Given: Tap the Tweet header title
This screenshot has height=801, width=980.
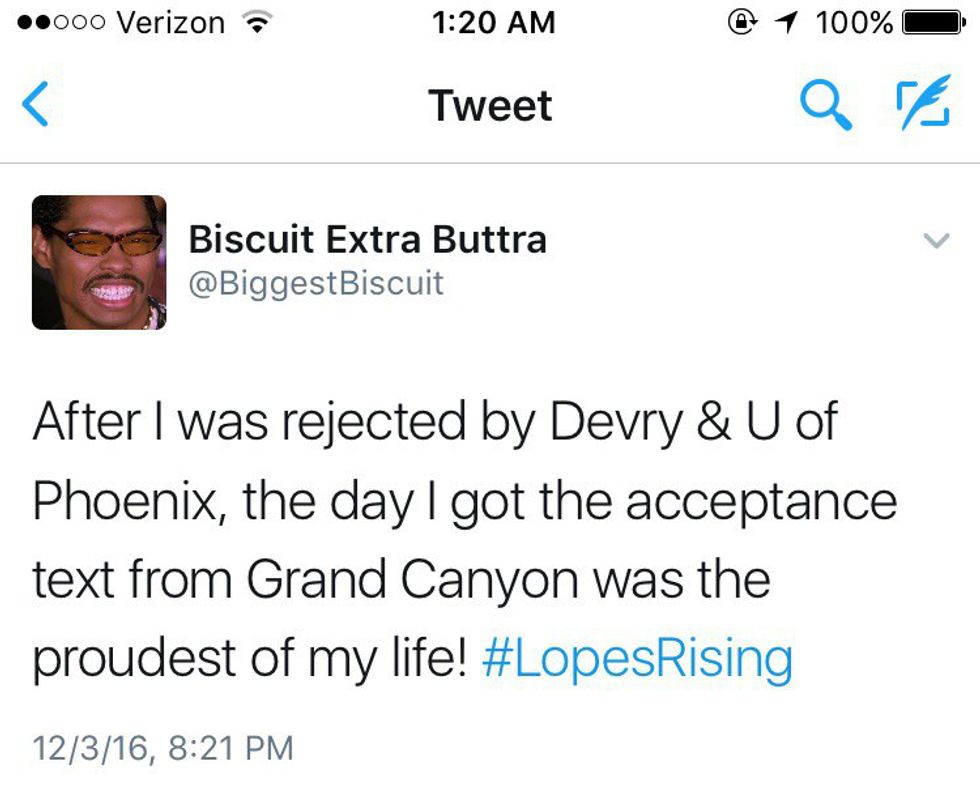Looking at the screenshot, I should point(490,105).
